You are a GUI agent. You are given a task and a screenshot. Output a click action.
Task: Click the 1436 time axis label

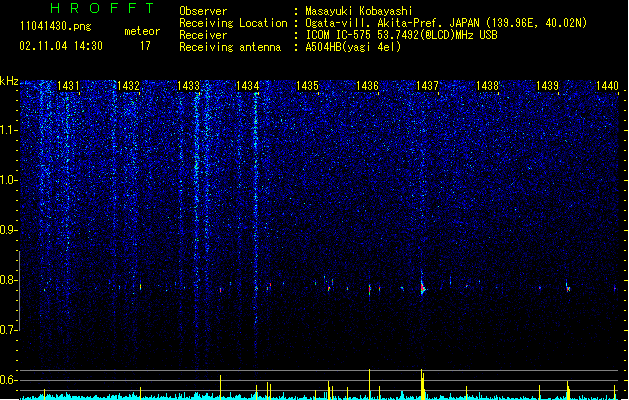(367, 86)
